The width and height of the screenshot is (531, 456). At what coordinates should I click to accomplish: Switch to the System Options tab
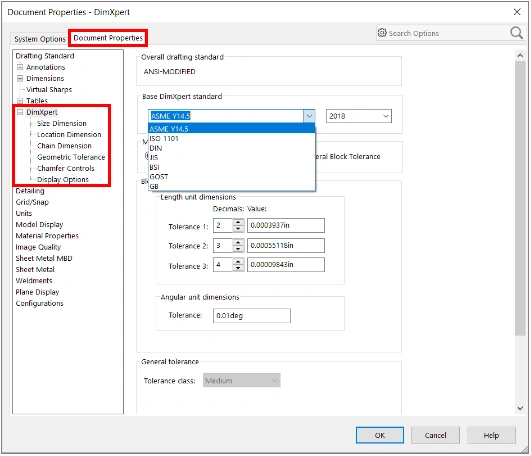tap(40, 39)
